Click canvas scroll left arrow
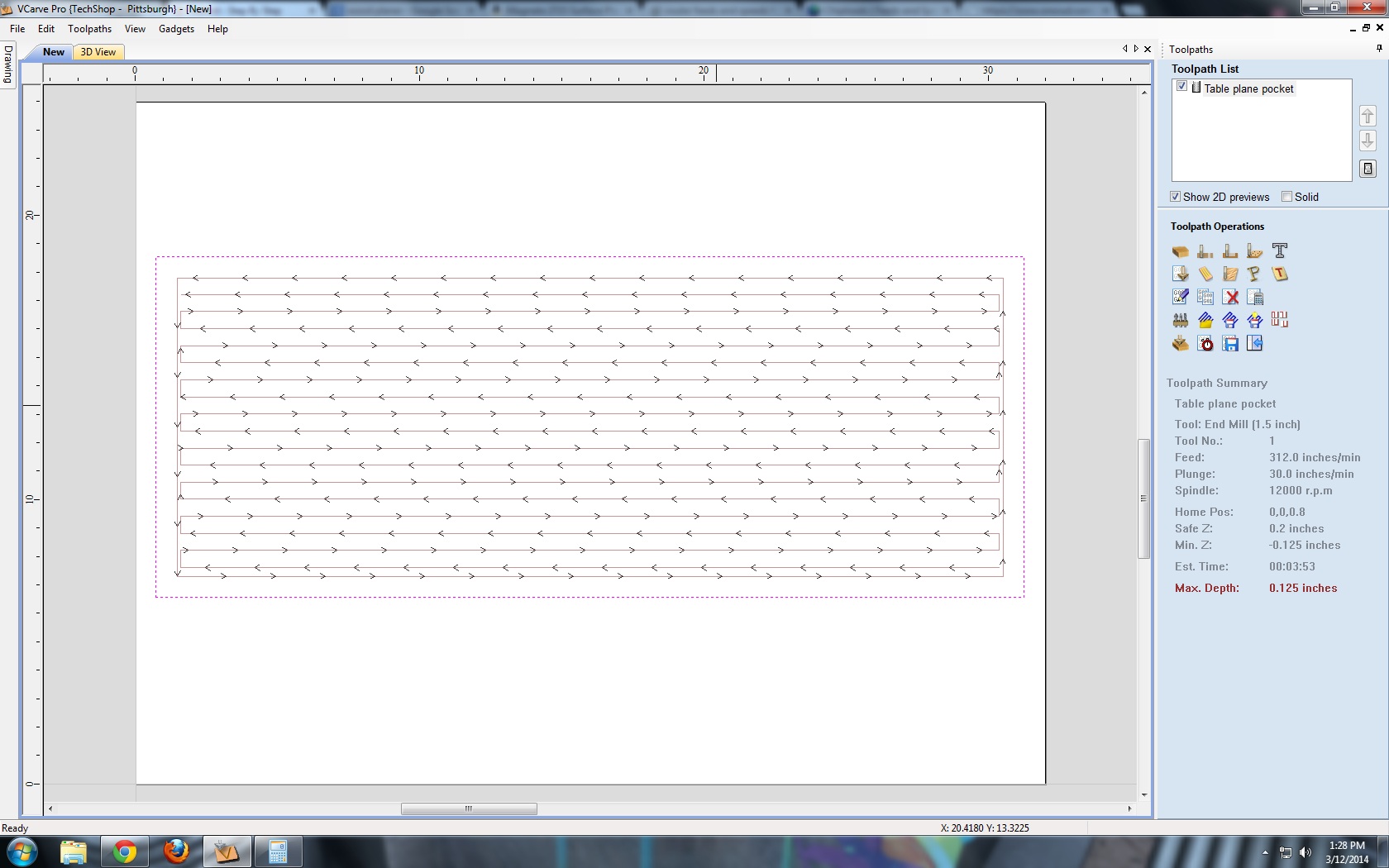 coord(50,808)
